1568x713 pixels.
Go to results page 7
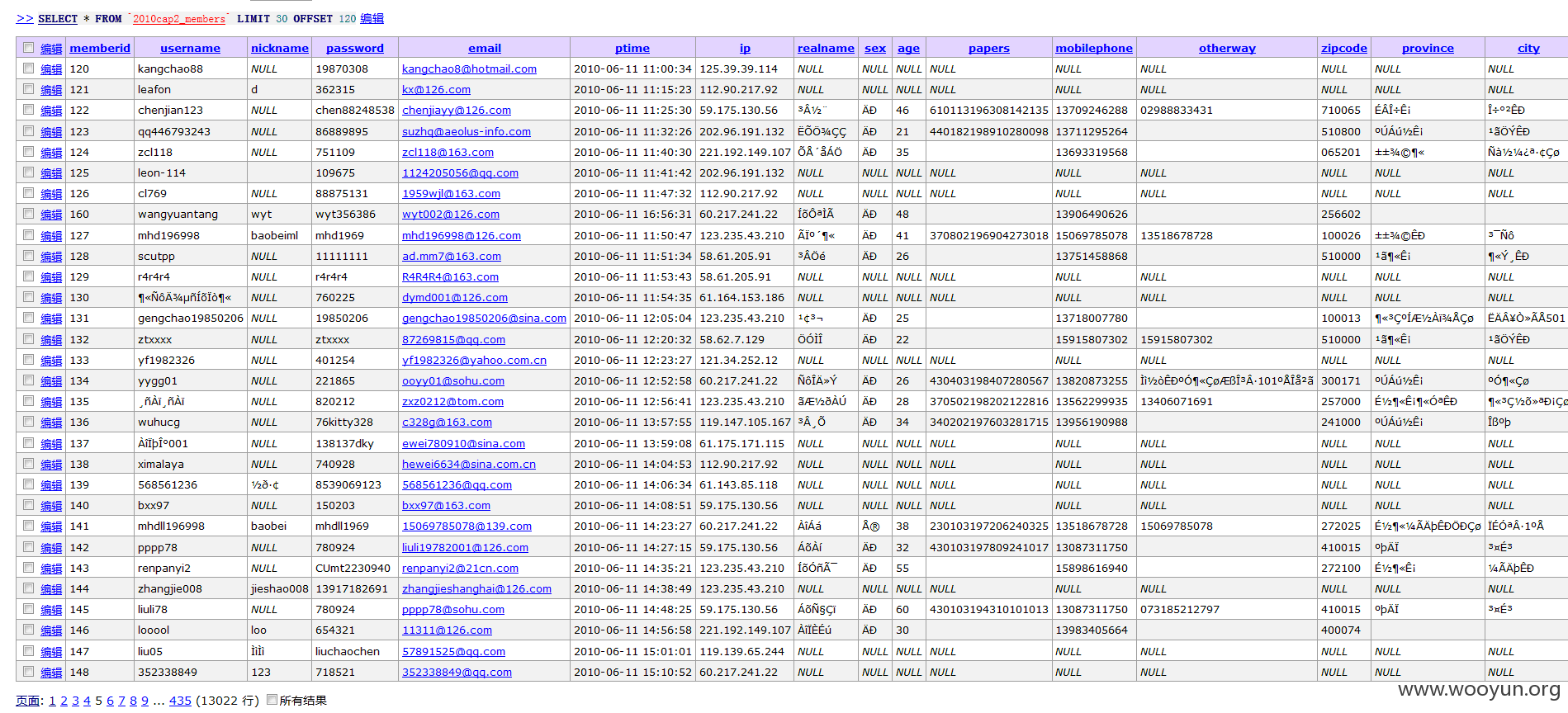pyautogui.click(x=121, y=701)
